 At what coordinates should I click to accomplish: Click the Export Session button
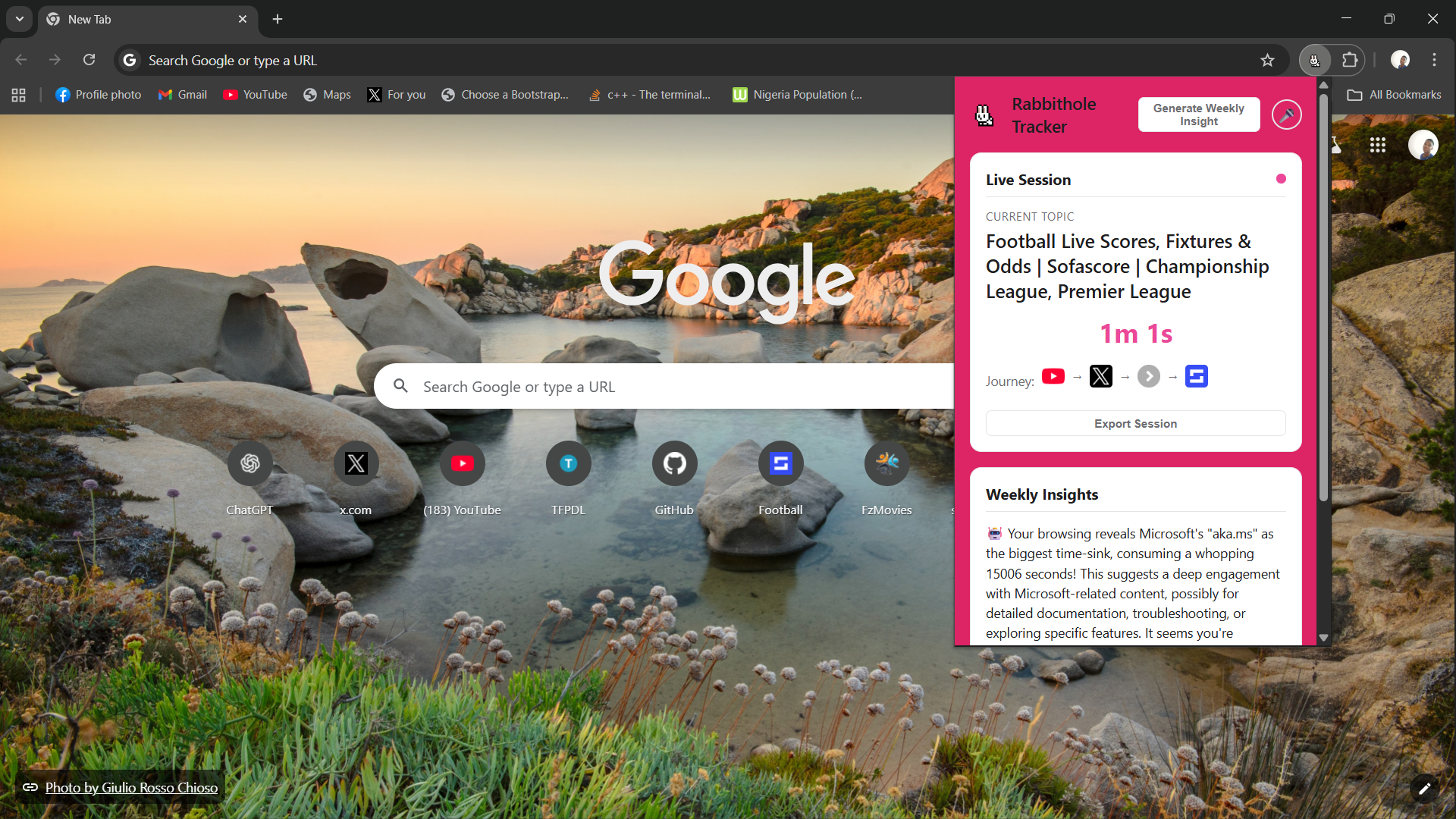point(1135,424)
